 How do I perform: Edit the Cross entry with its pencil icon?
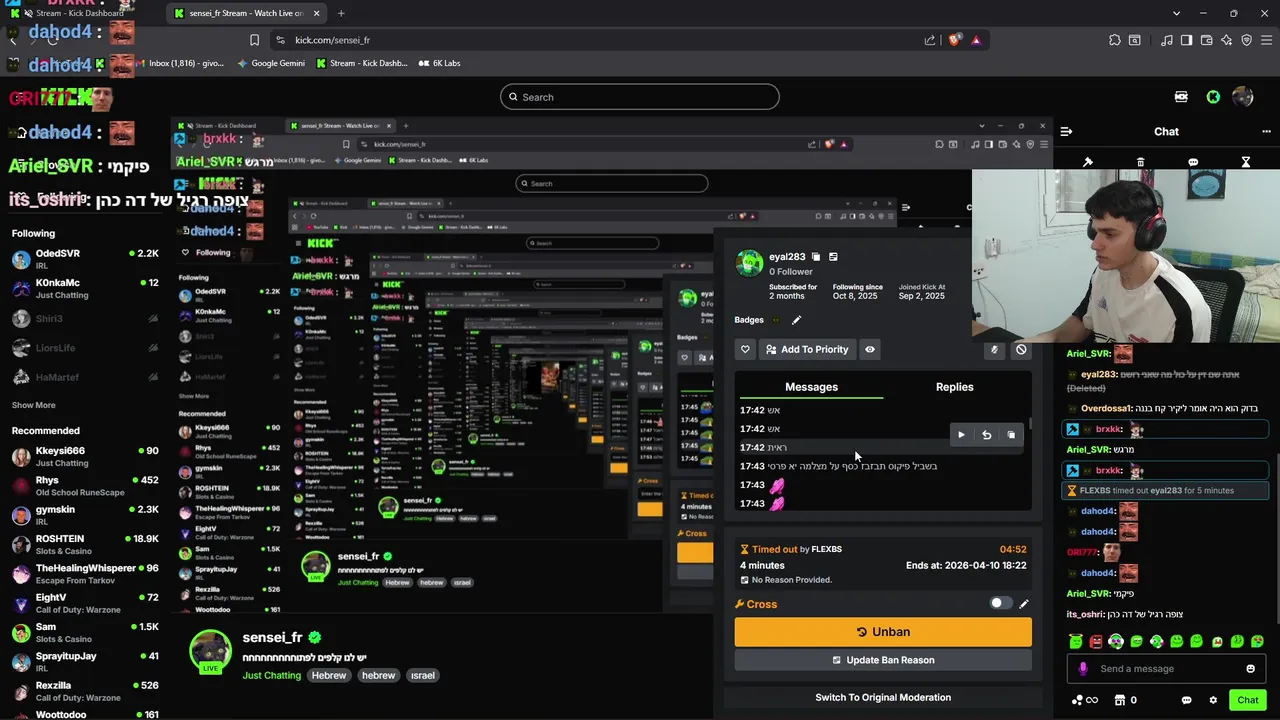point(1023,604)
